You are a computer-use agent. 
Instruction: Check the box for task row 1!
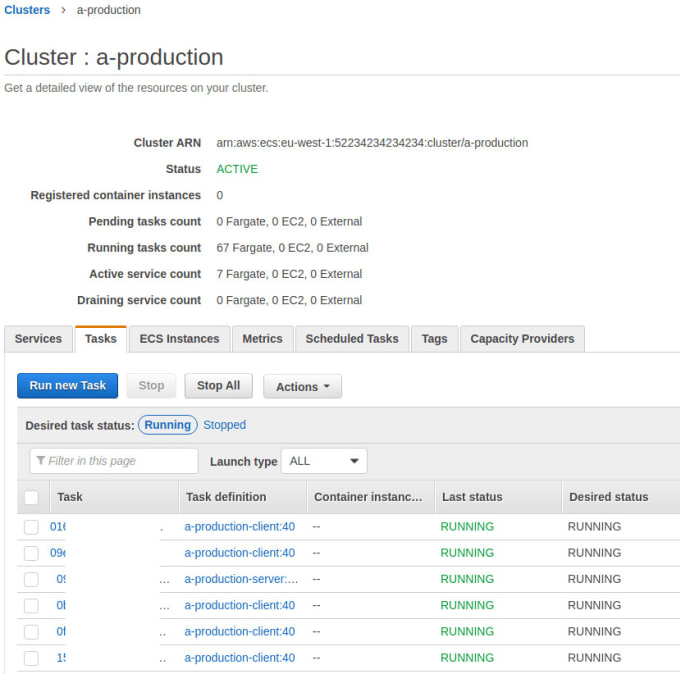(31, 658)
